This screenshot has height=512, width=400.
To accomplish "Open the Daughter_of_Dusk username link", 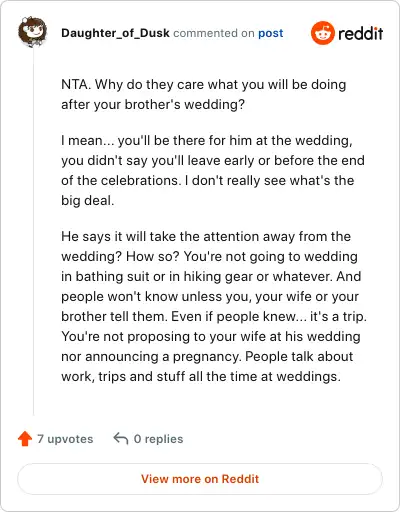I will click(115, 33).
